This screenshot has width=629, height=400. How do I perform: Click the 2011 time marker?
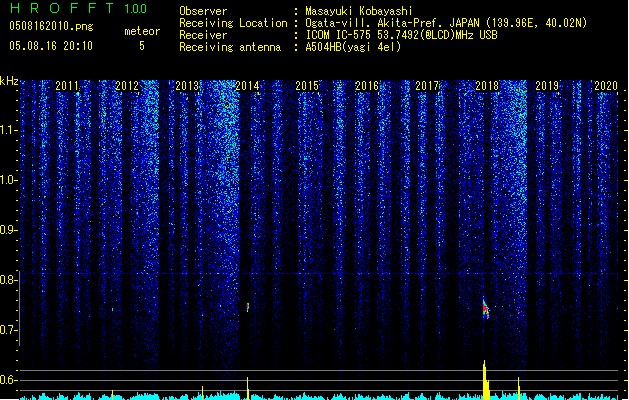(x=67, y=86)
